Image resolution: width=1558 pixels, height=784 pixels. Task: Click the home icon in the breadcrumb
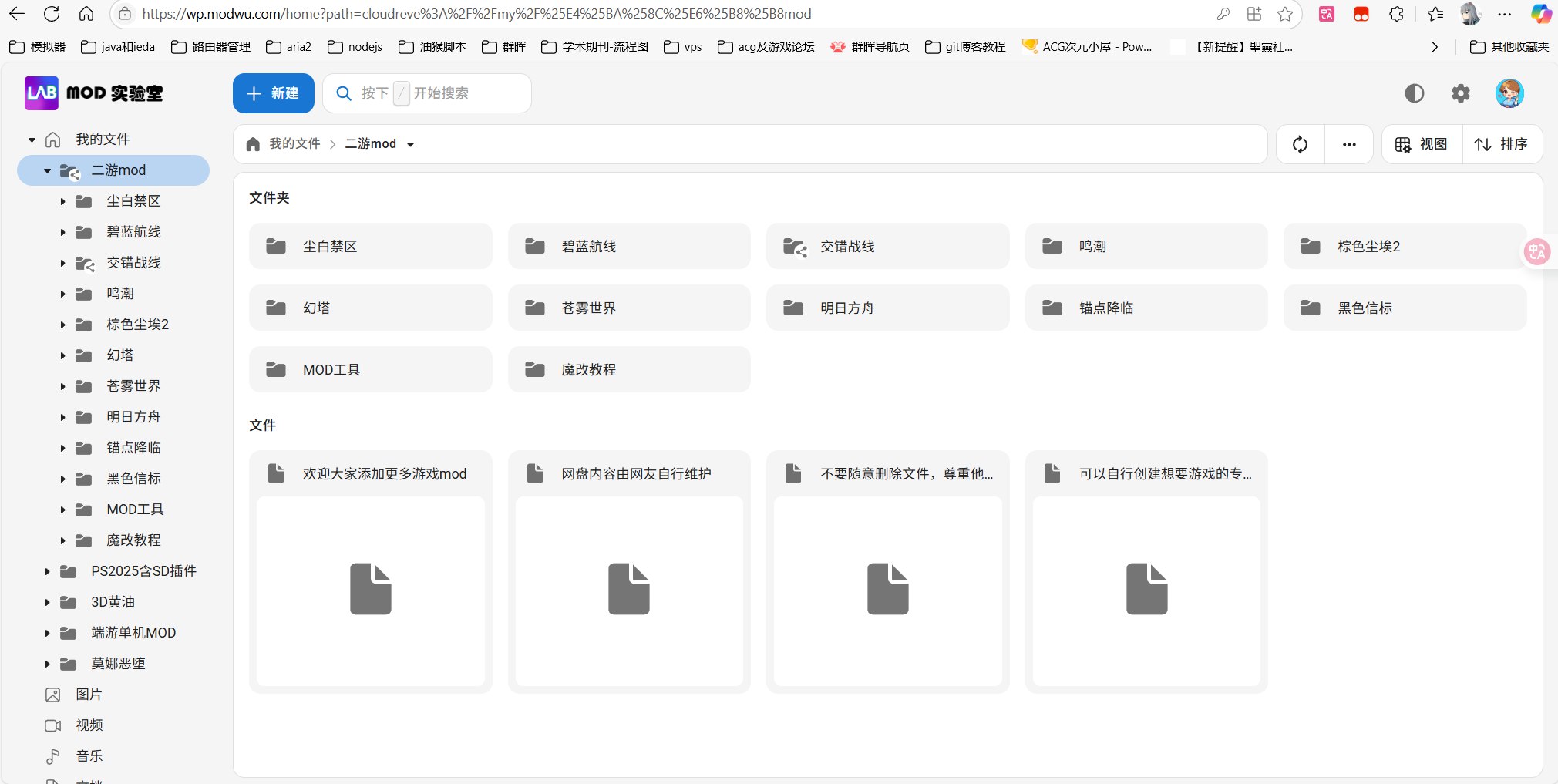tap(253, 143)
